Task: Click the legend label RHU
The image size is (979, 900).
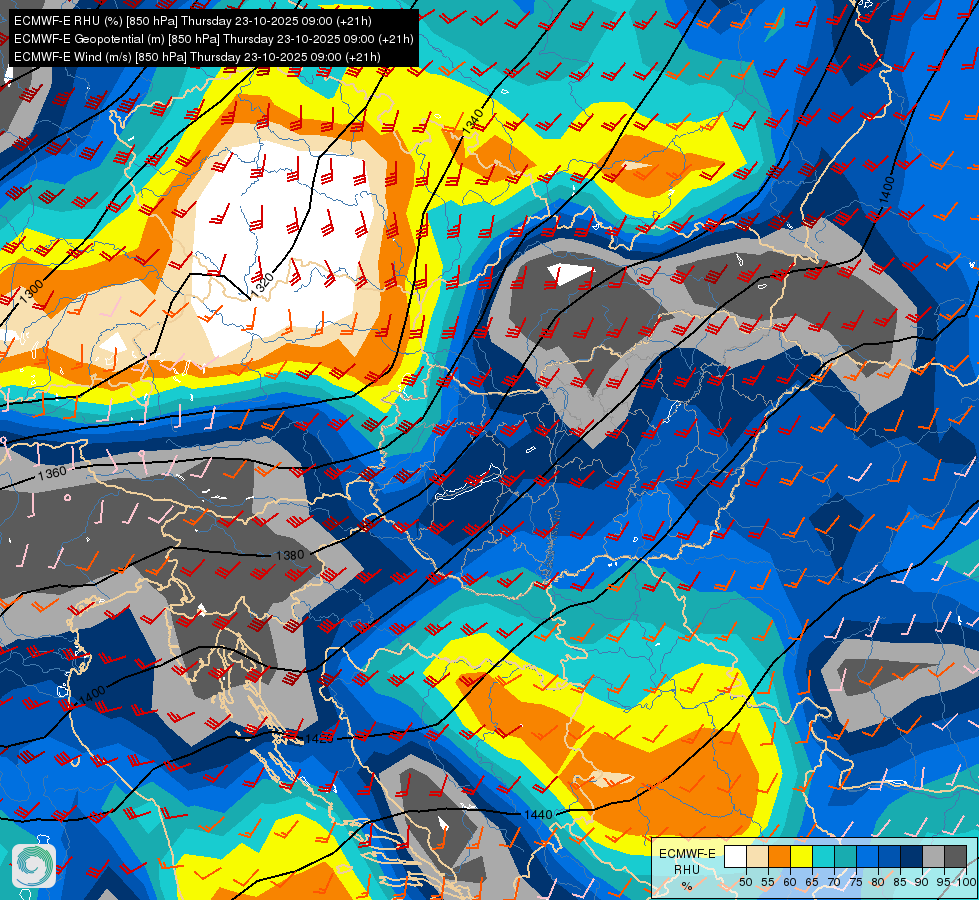Action: coord(687,870)
